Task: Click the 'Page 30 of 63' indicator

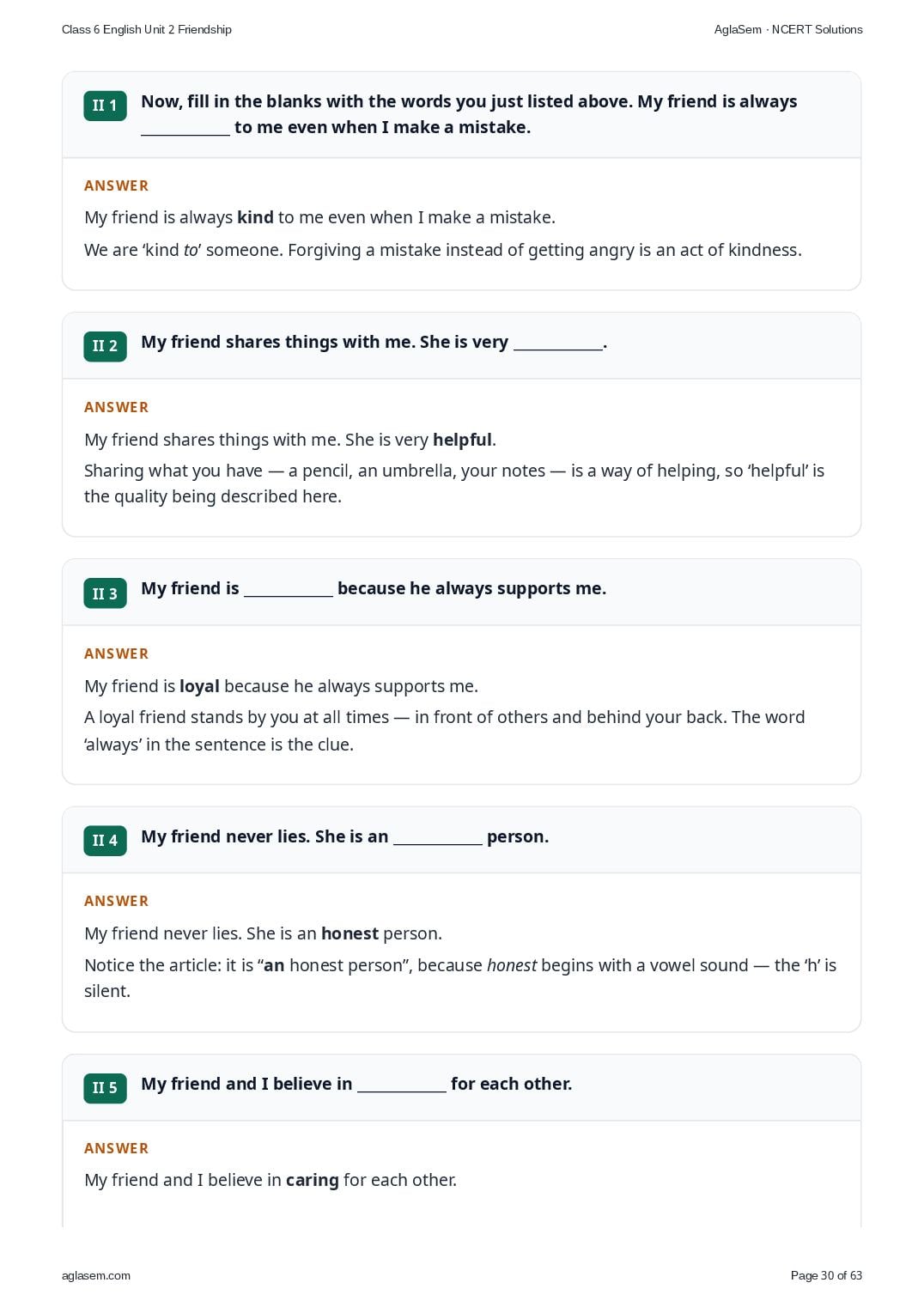Action: [x=826, y=1275]
